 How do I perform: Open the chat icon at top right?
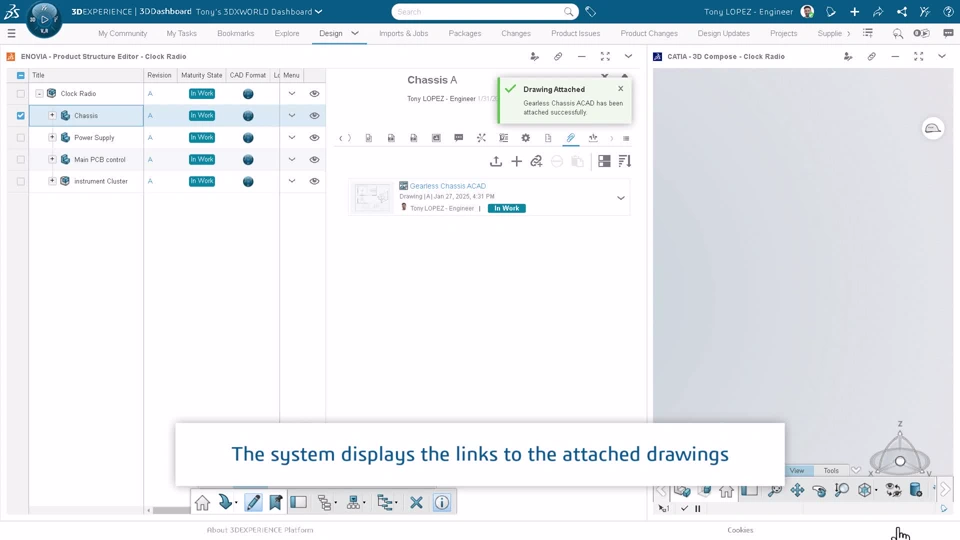[948, 34]
